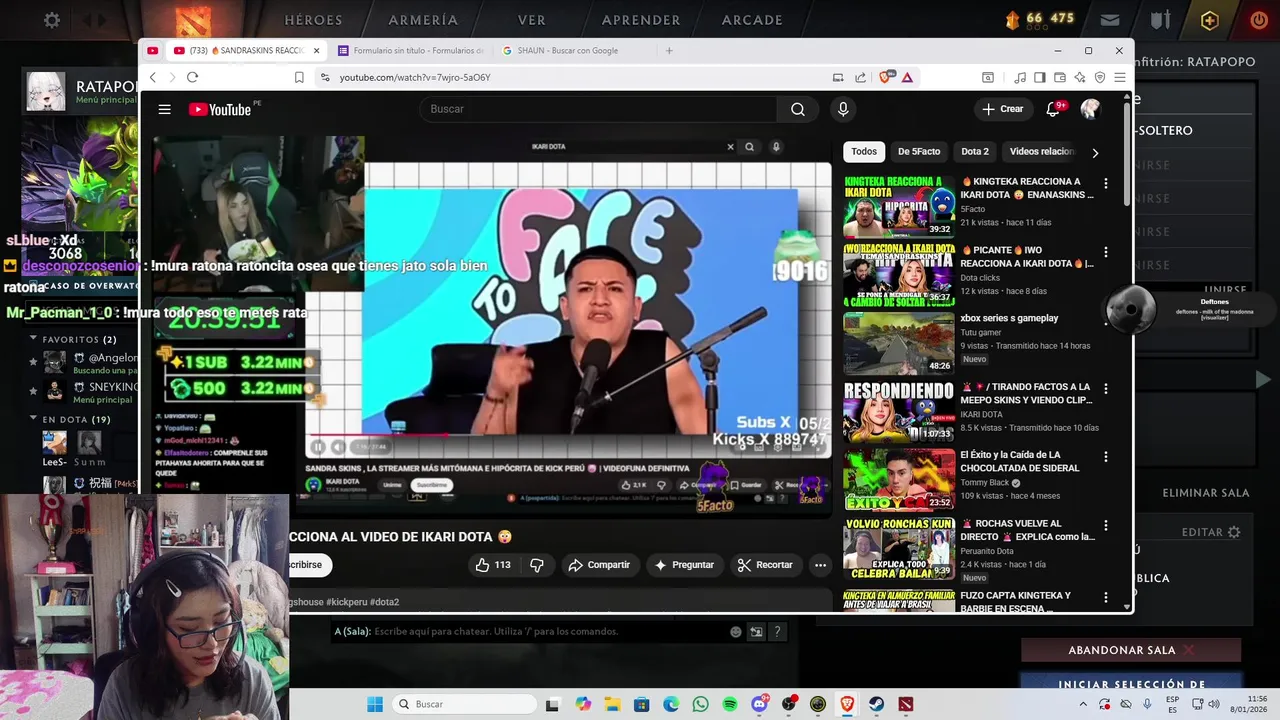Click into the YouTube Buscar field

tap(600, 110)
